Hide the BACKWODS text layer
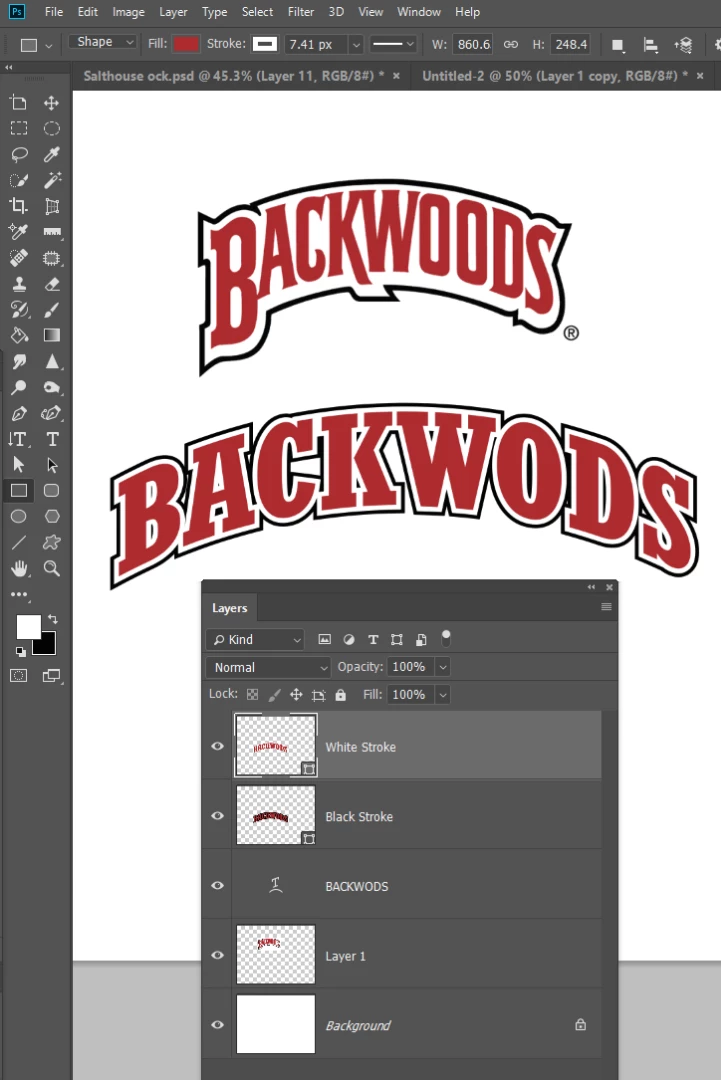The image size is (721, 1080). (x=218, y=885)
